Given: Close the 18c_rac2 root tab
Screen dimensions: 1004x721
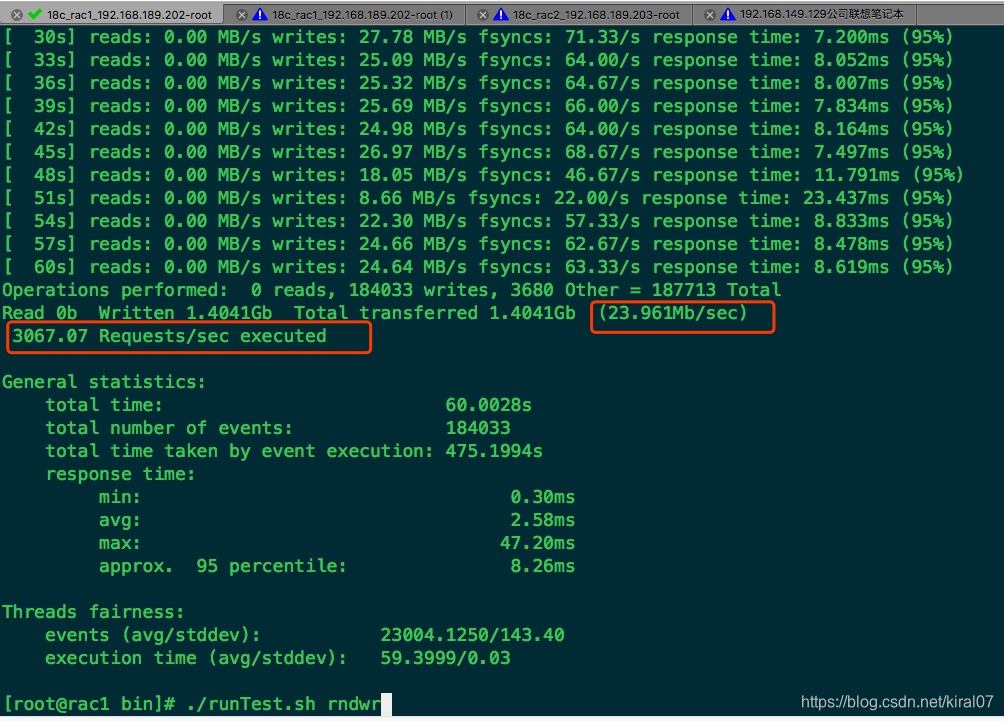Looking at the screenshot, I should pyautogui.click(x=483, y=14).
